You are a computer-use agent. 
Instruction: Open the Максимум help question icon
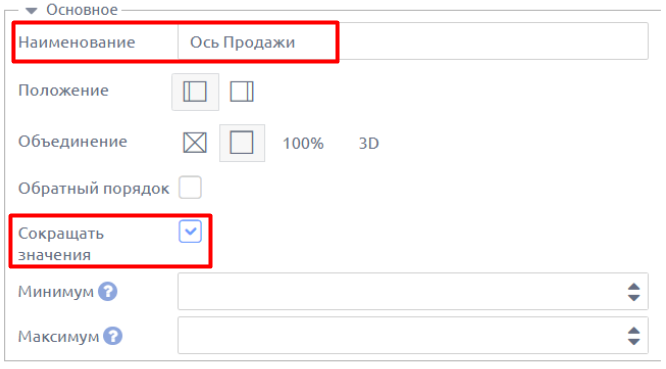[113, 336]
